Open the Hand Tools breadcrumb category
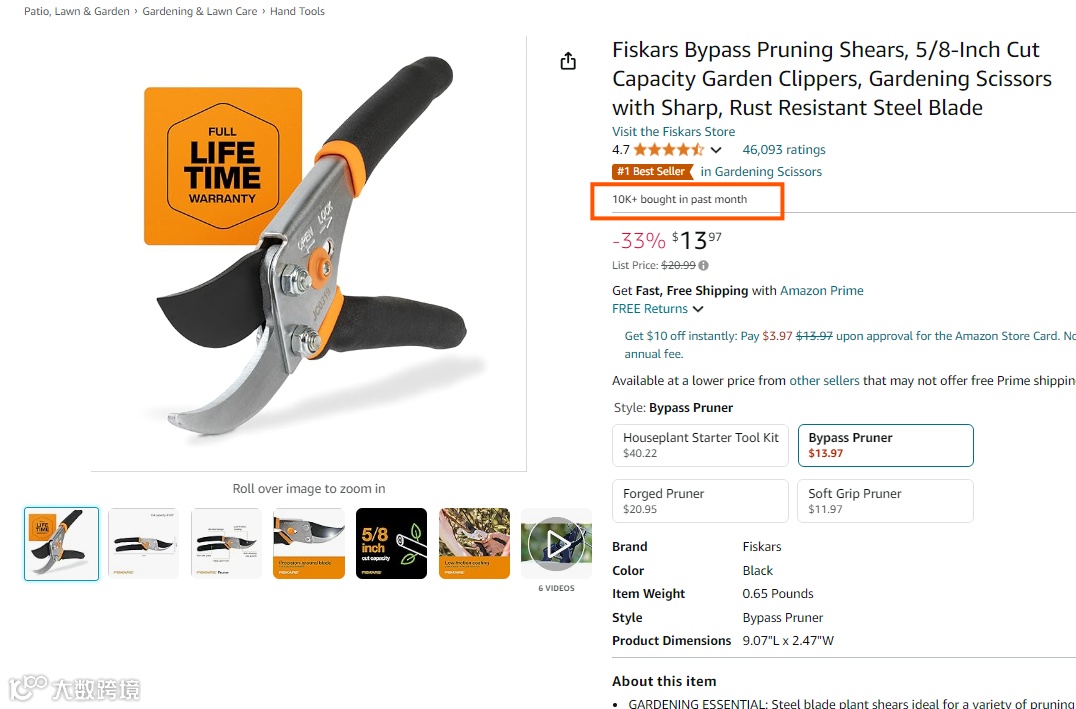 [298, 12]
